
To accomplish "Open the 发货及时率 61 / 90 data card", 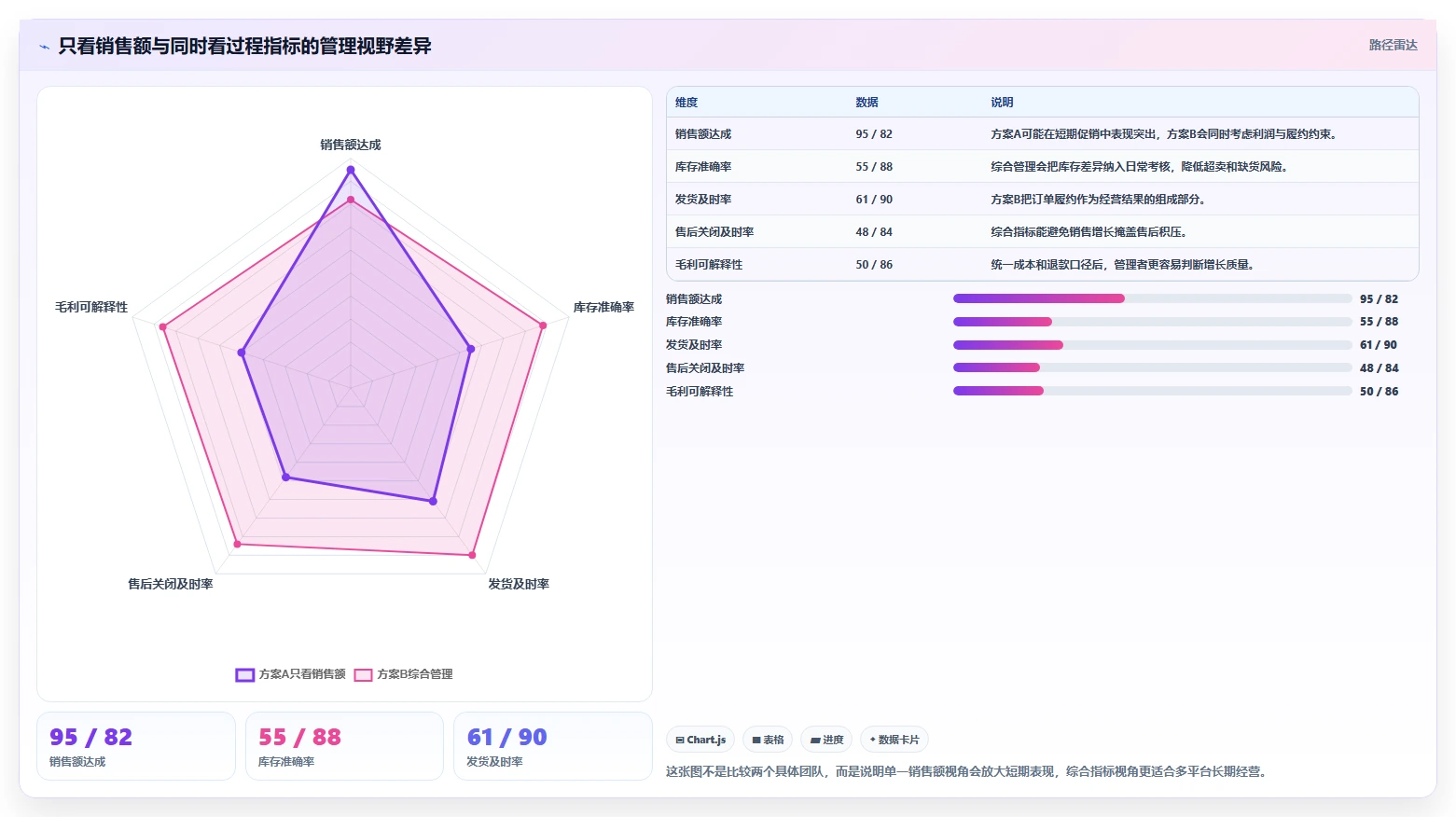I will click(x=552, y=746).
